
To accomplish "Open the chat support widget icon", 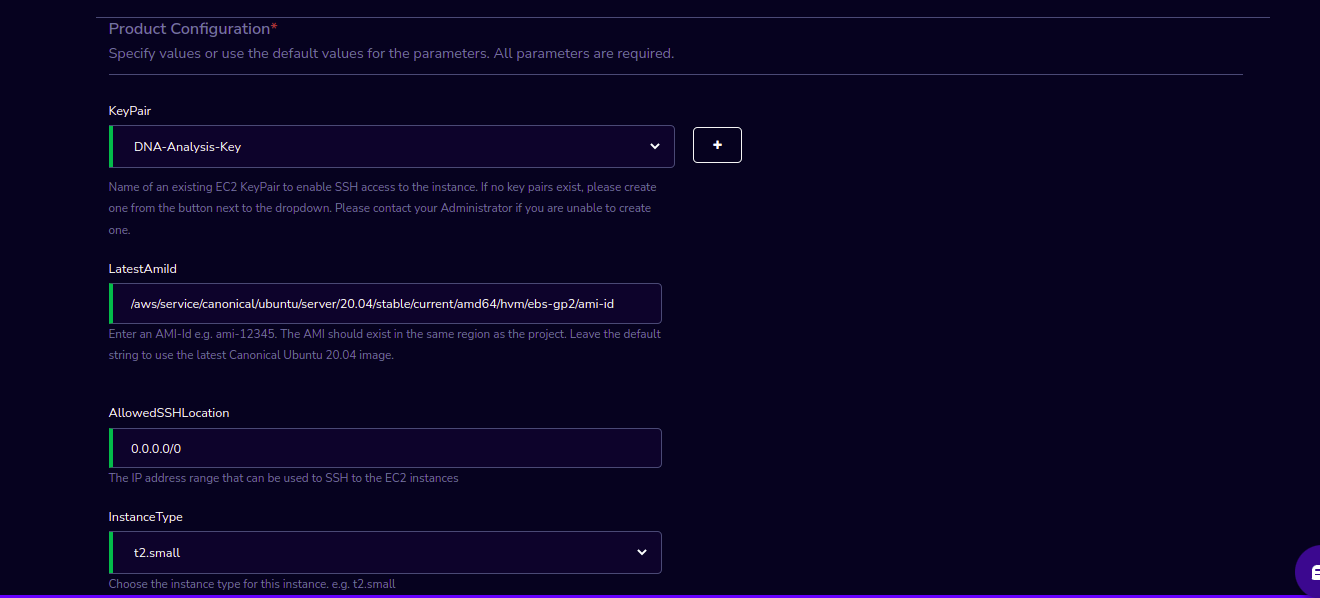I will tap(1309, 571).
